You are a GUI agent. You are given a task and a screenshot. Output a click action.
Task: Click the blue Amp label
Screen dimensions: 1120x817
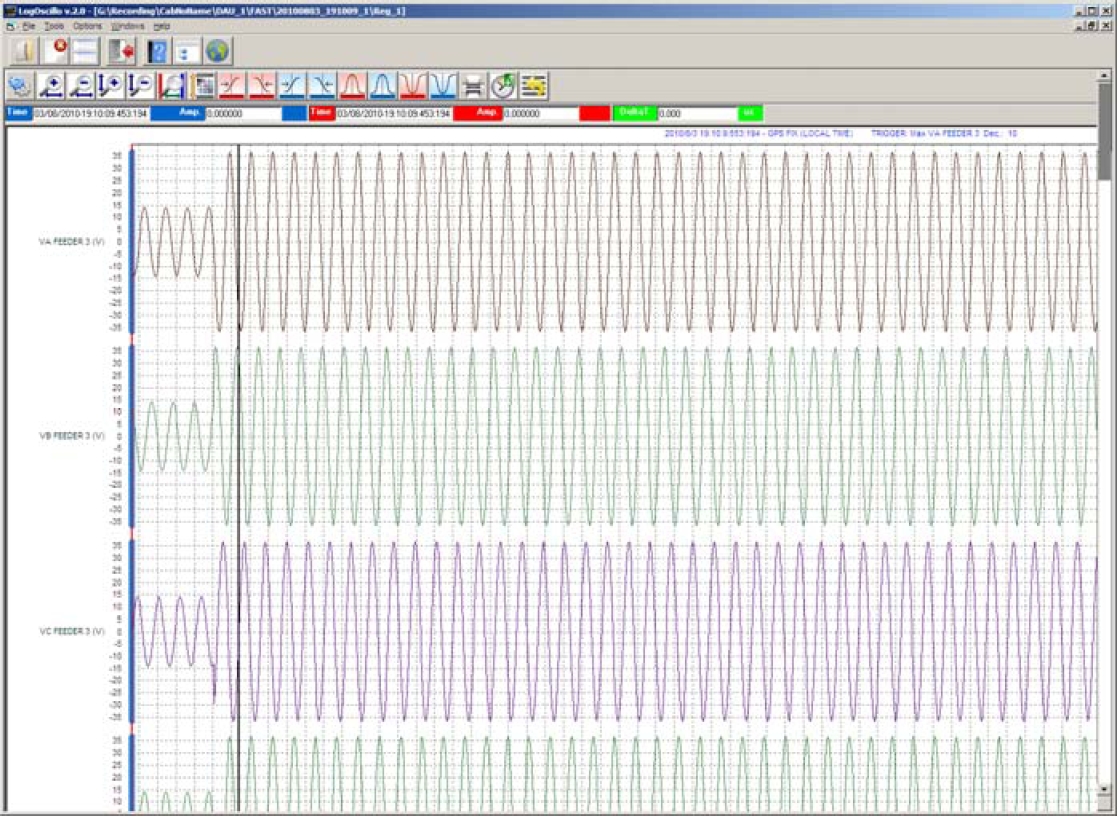click(x=178, y=114)
